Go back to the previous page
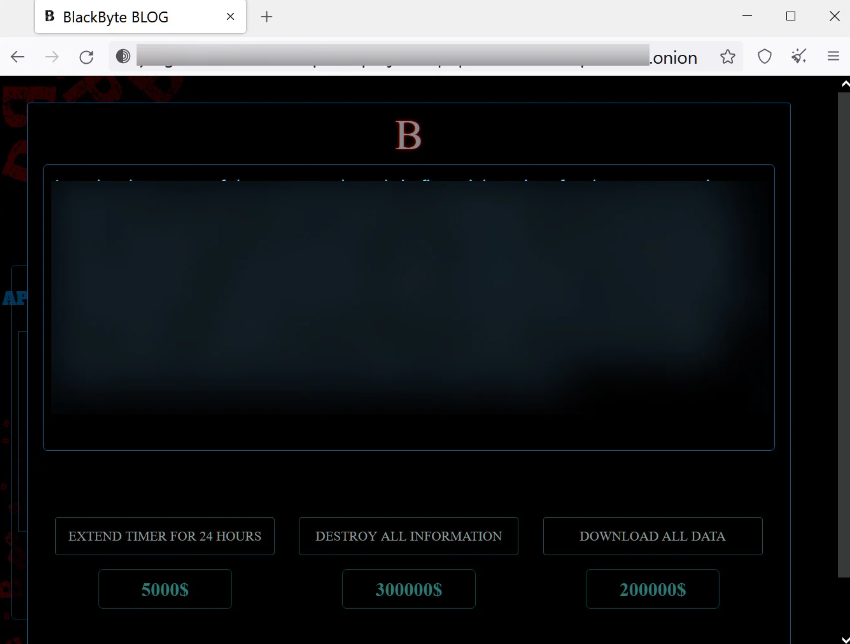The height and width of the screenshot is (644, 850). tap(17, 56)
